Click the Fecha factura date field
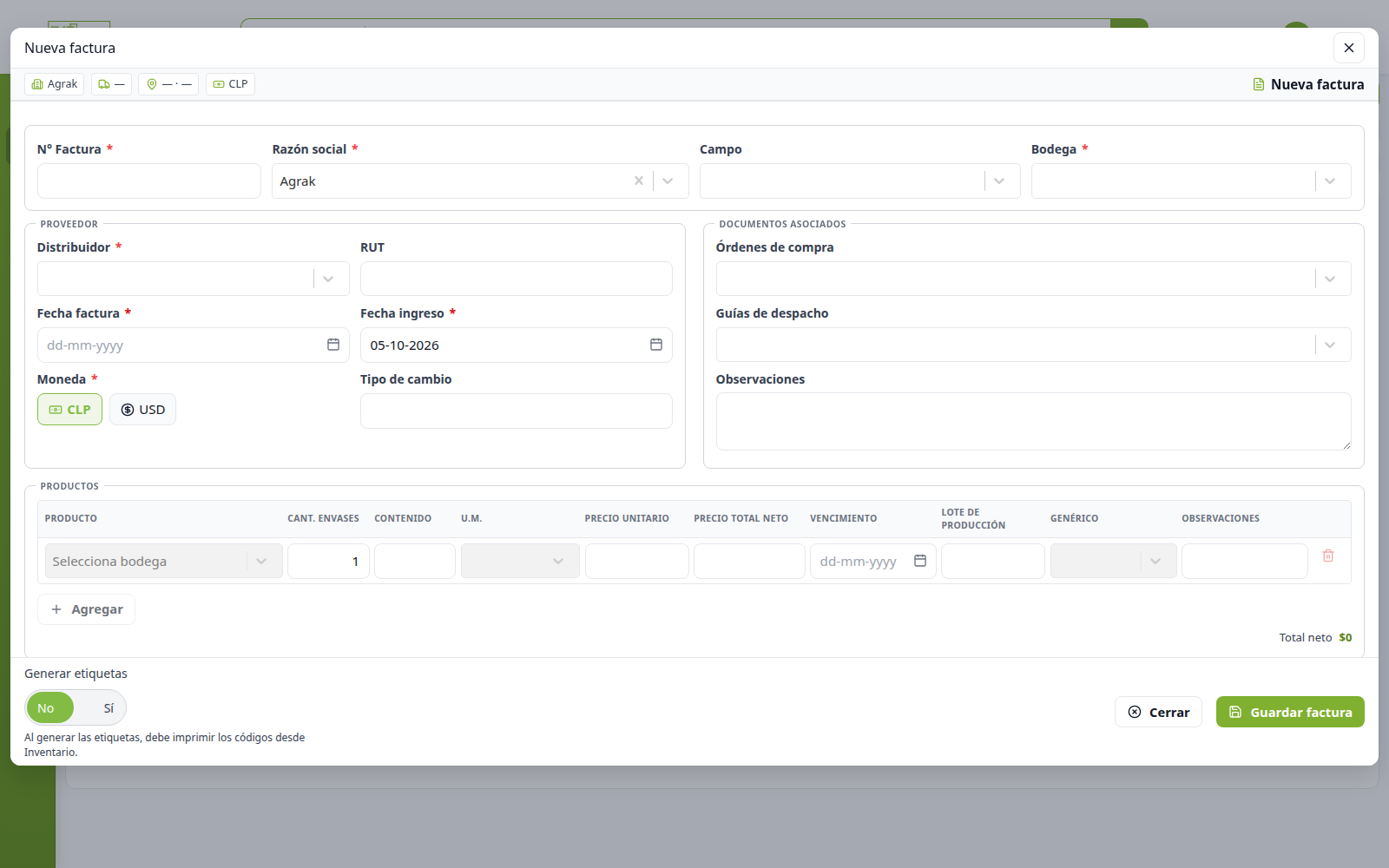Image resolution: width=1389 pixels, height=868 pixels. click(x=193, y=345)
